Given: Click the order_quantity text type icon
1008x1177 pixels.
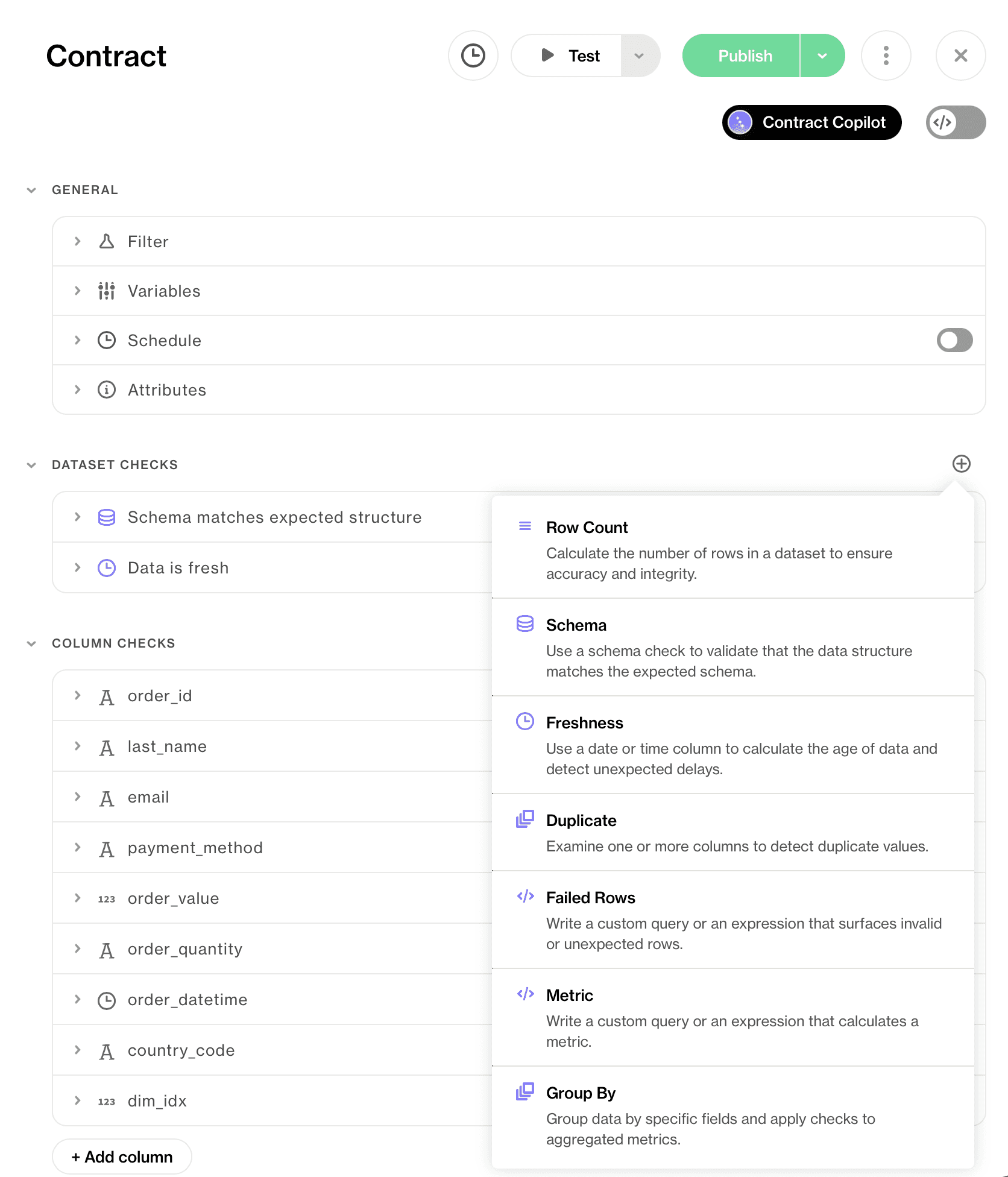Looking at the screenshot, I should (x=107, y=951).
